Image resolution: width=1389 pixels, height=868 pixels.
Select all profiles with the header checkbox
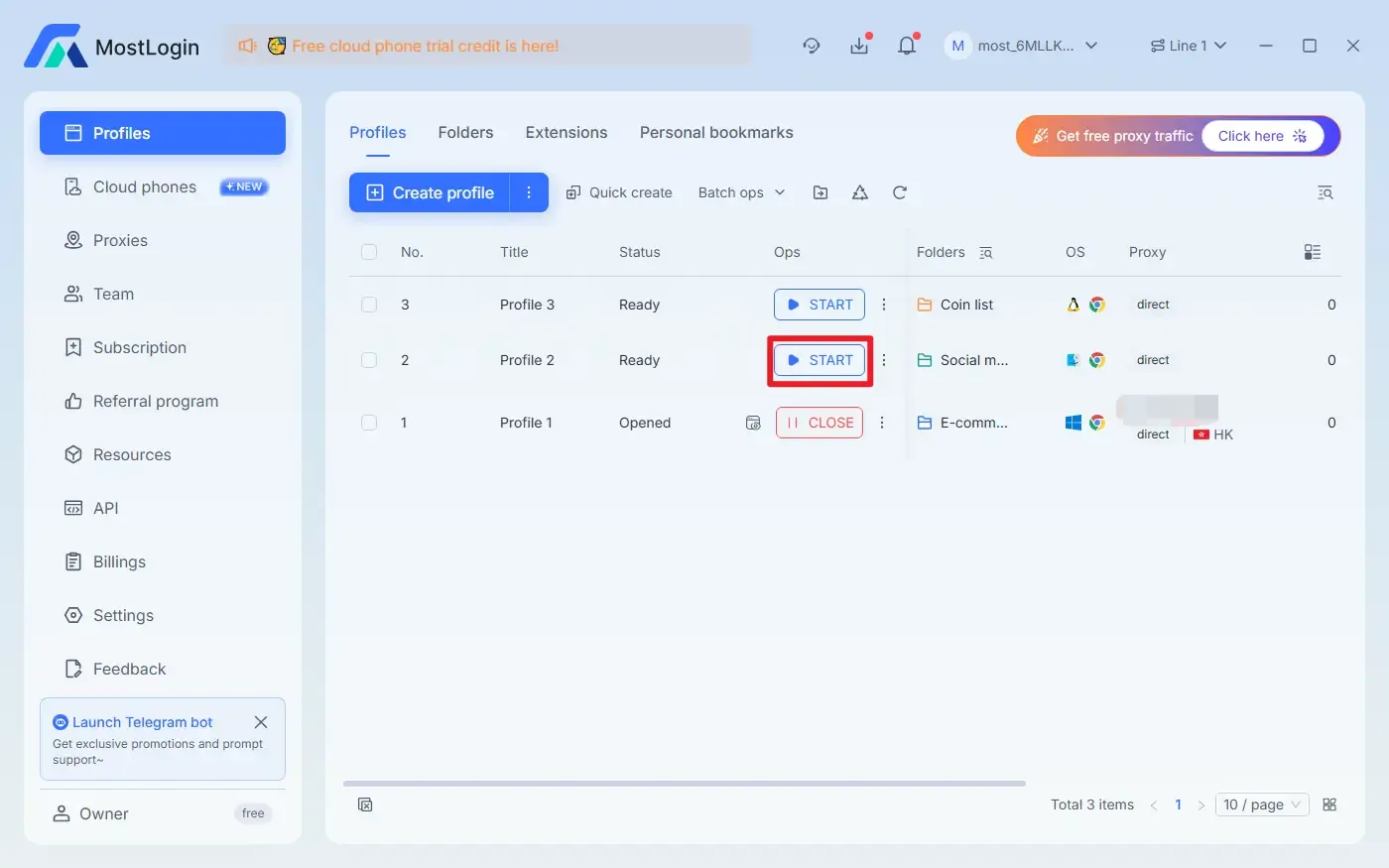(369, 252)
